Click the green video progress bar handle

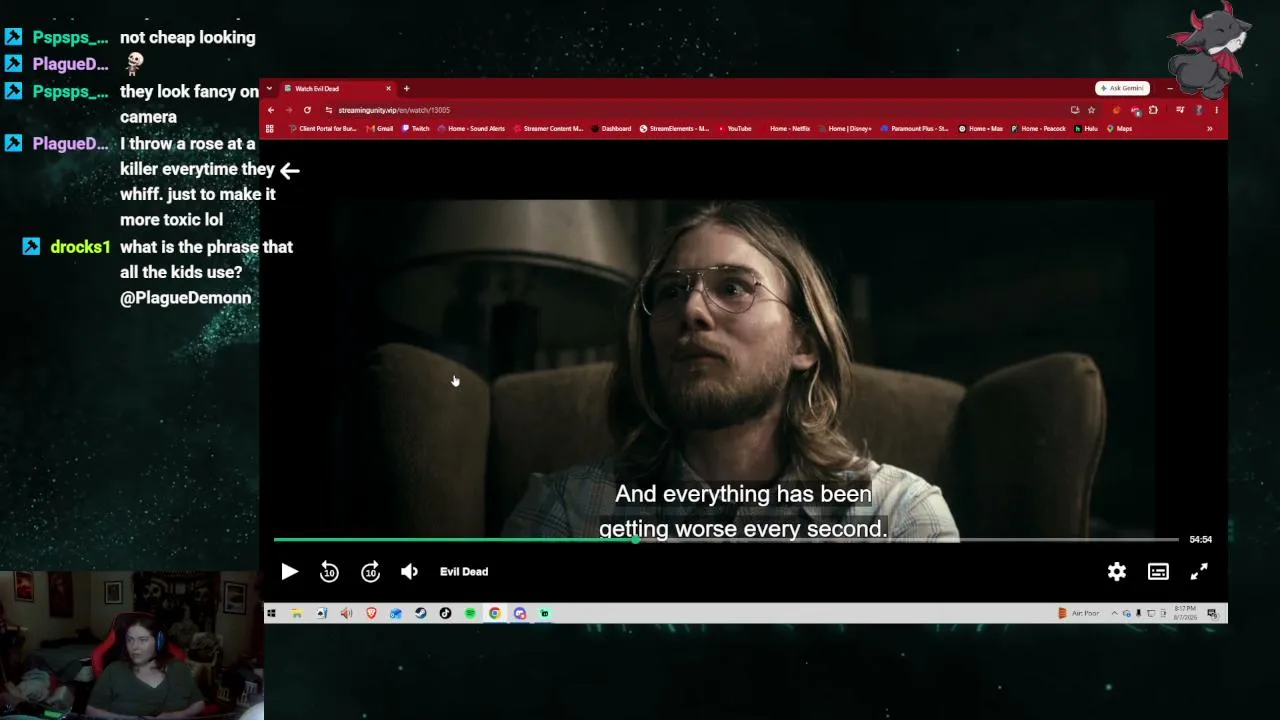click(635, 540)
